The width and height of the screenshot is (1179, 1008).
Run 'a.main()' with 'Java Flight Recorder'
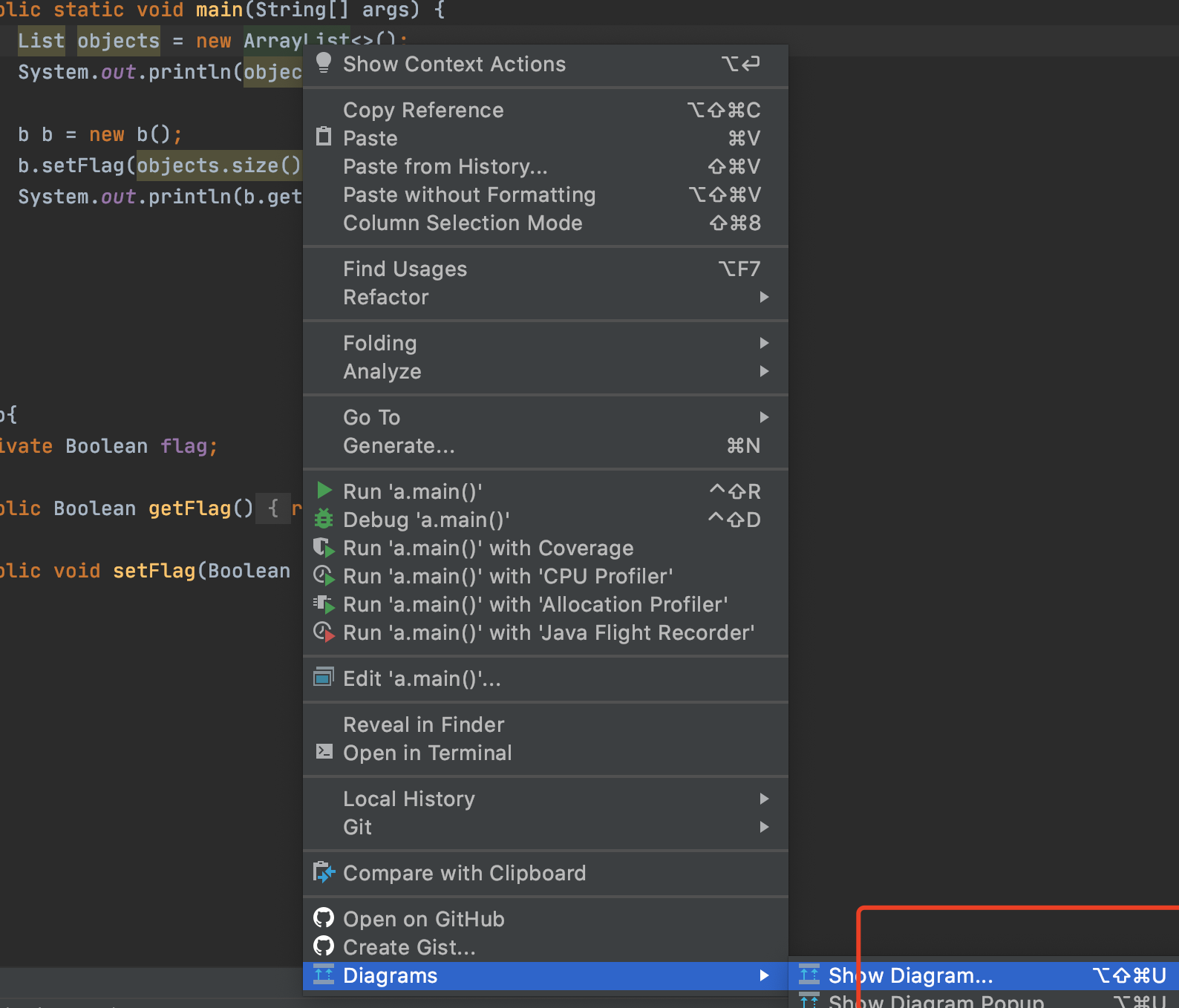pyautogui.click(x=546, y=632)
